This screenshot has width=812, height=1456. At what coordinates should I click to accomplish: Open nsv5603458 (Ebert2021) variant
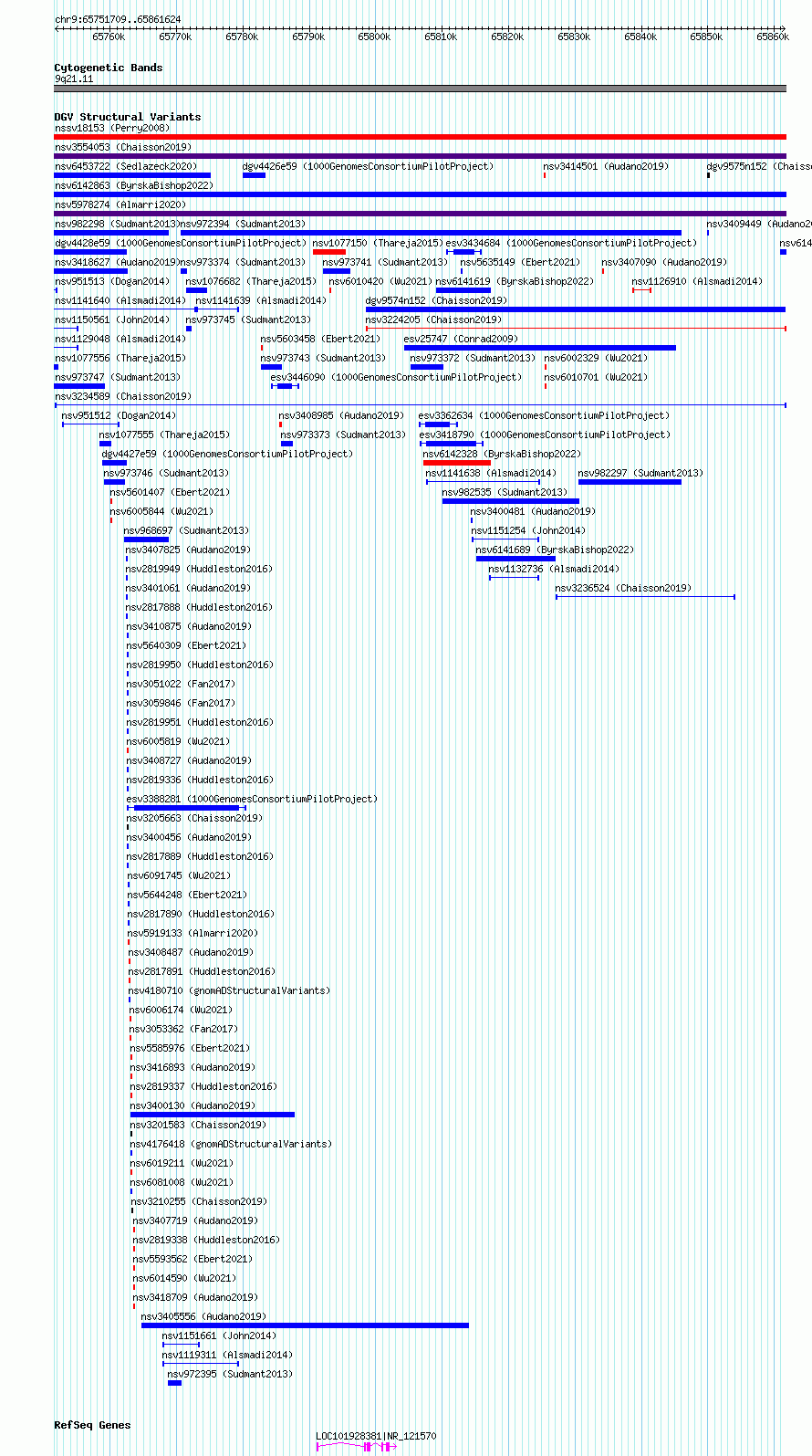(320, 339)
